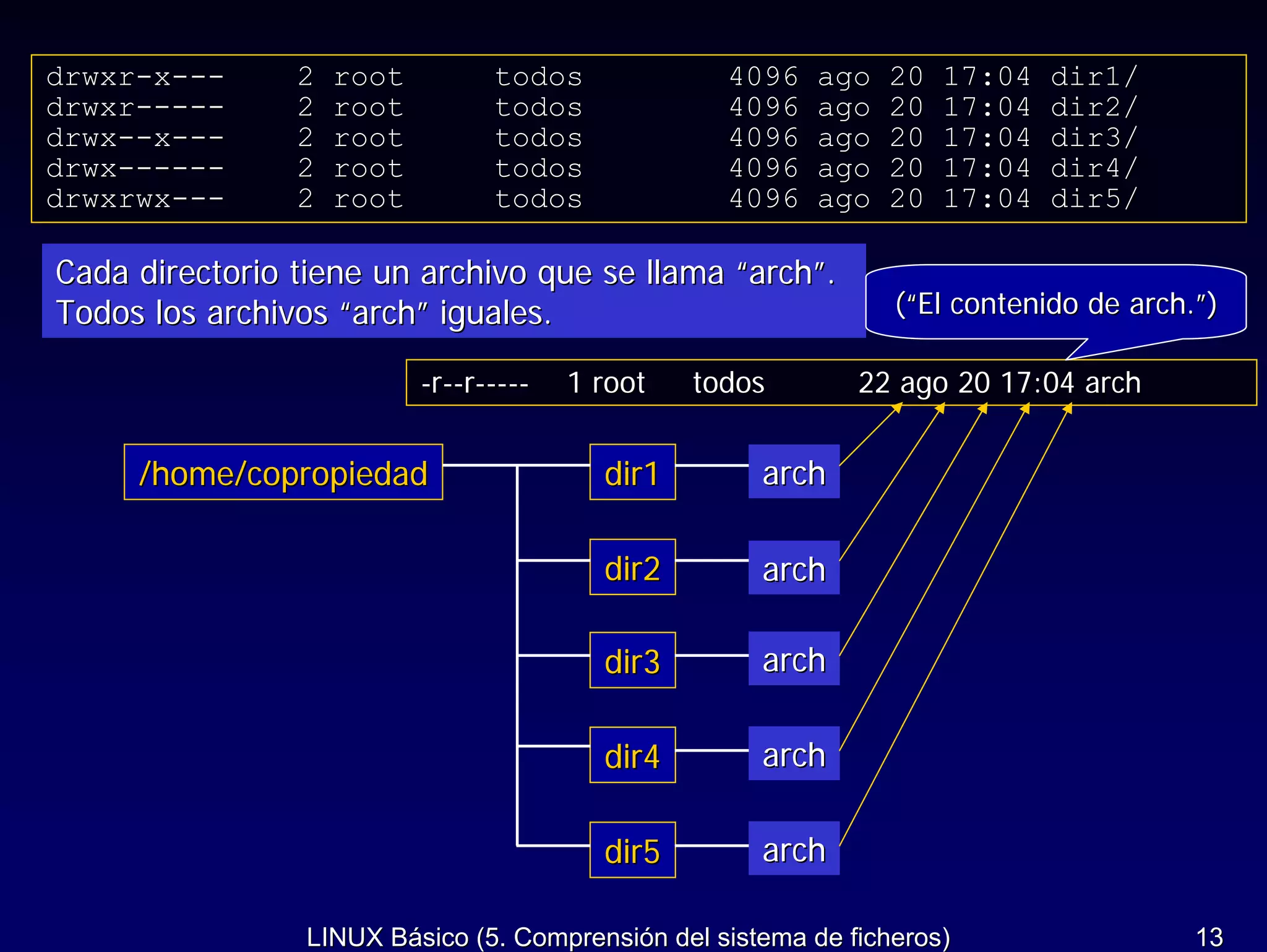Click the arch box next to dir3
The width and height of the screenshot is (1267, 952).
[x=794, y=658]
